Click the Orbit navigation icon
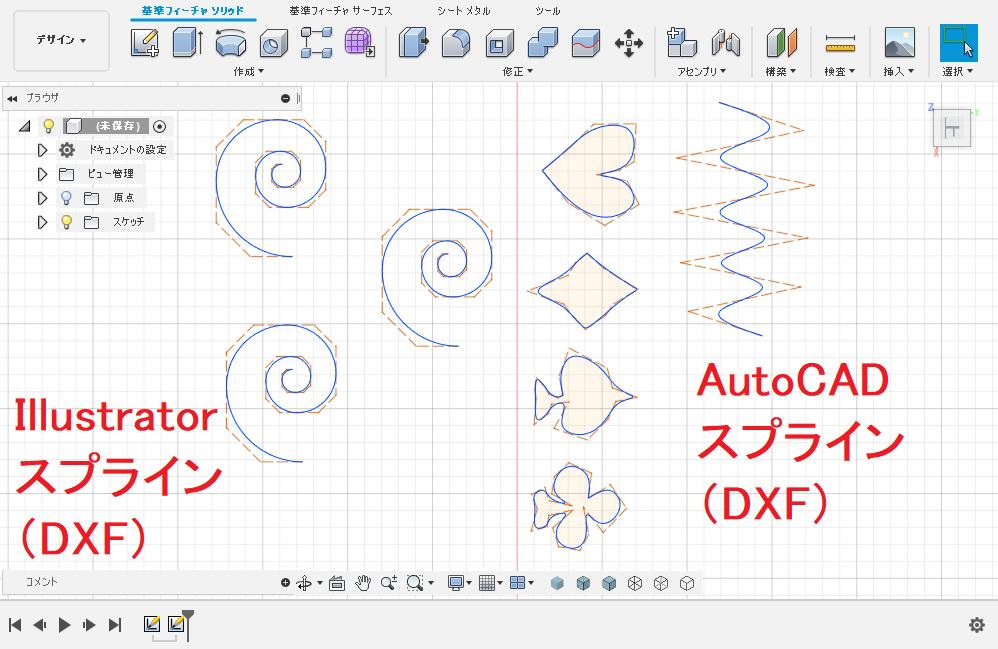This screenshot has height=649, width=998. pyautogui.click(x=304, y=583)
